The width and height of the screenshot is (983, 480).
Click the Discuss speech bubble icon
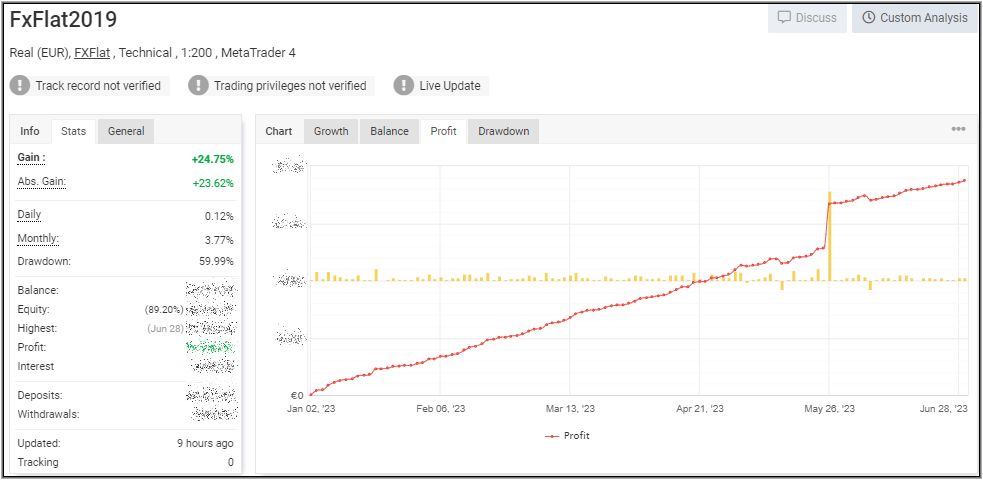click(x=785, y=18)
